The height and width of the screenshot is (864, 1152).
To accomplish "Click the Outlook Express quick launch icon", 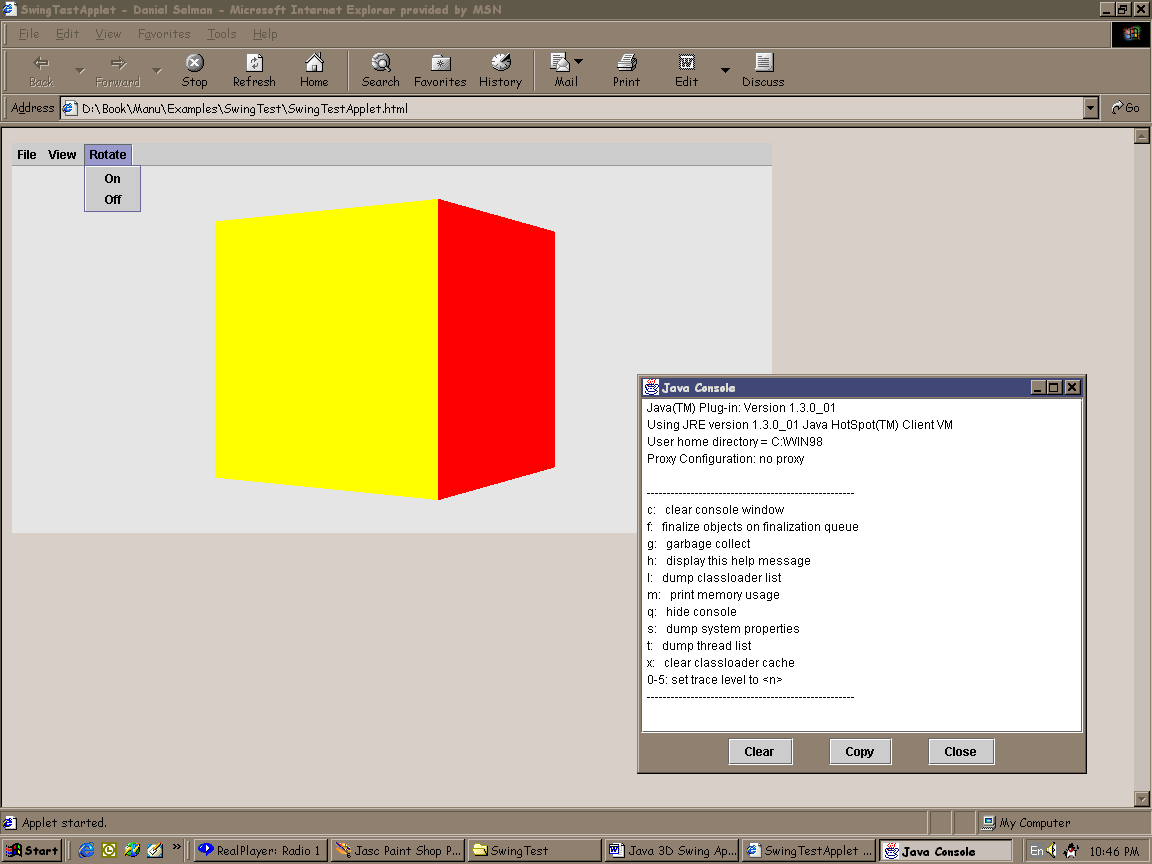I will [x=109, y=851].
